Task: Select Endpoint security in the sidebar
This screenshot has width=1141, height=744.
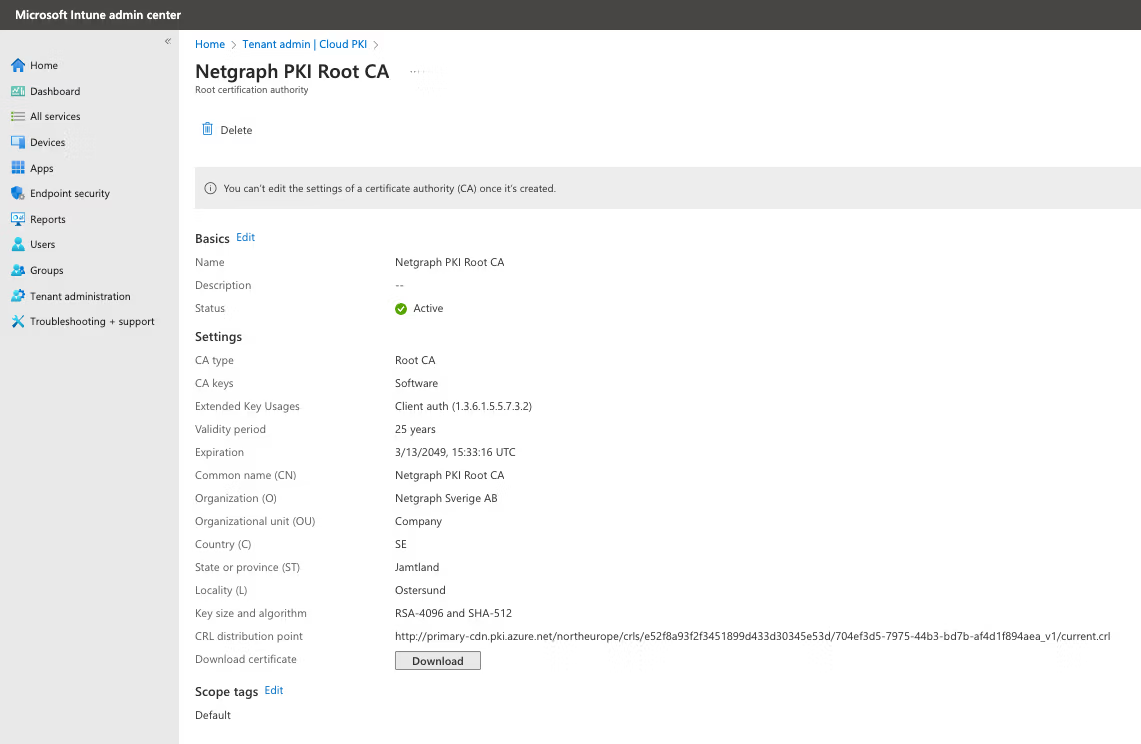Action: (x=70, y=193)
